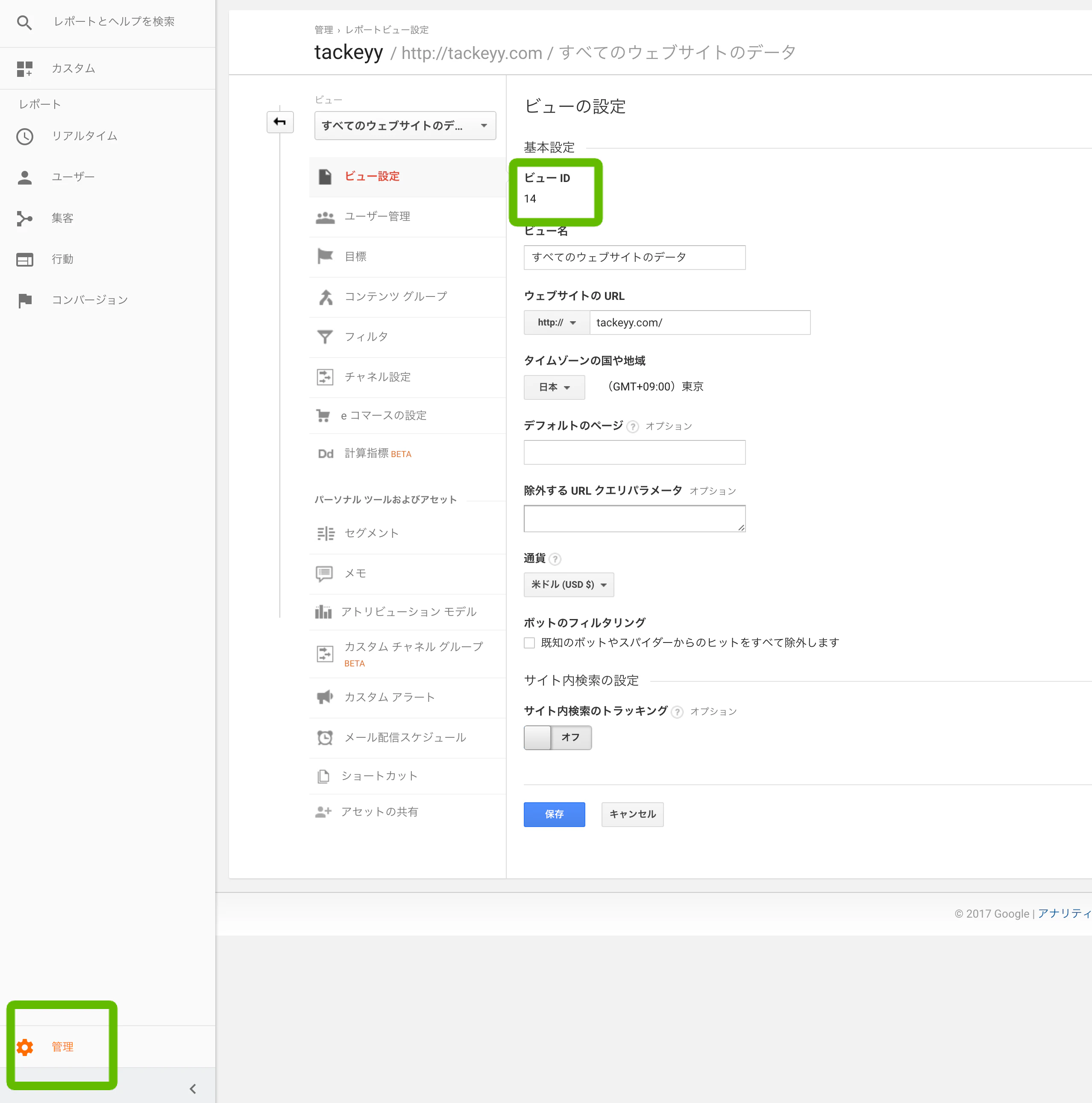This screenshot has width=1092, height=1103.
Task: Click the ユーザー person icon
Action: tap(24, 178)
